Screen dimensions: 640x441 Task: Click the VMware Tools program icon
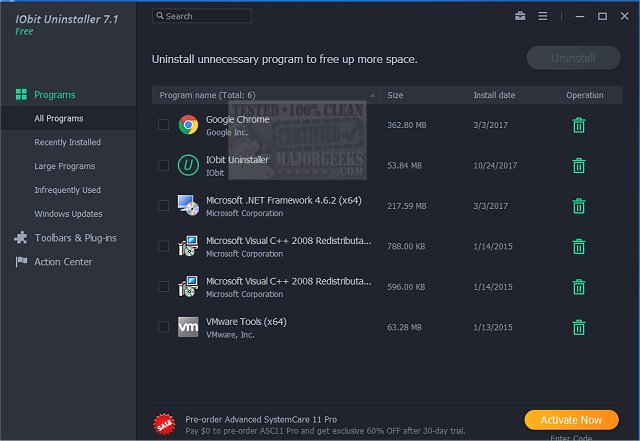pyautogui.click(x=188, y=327)
